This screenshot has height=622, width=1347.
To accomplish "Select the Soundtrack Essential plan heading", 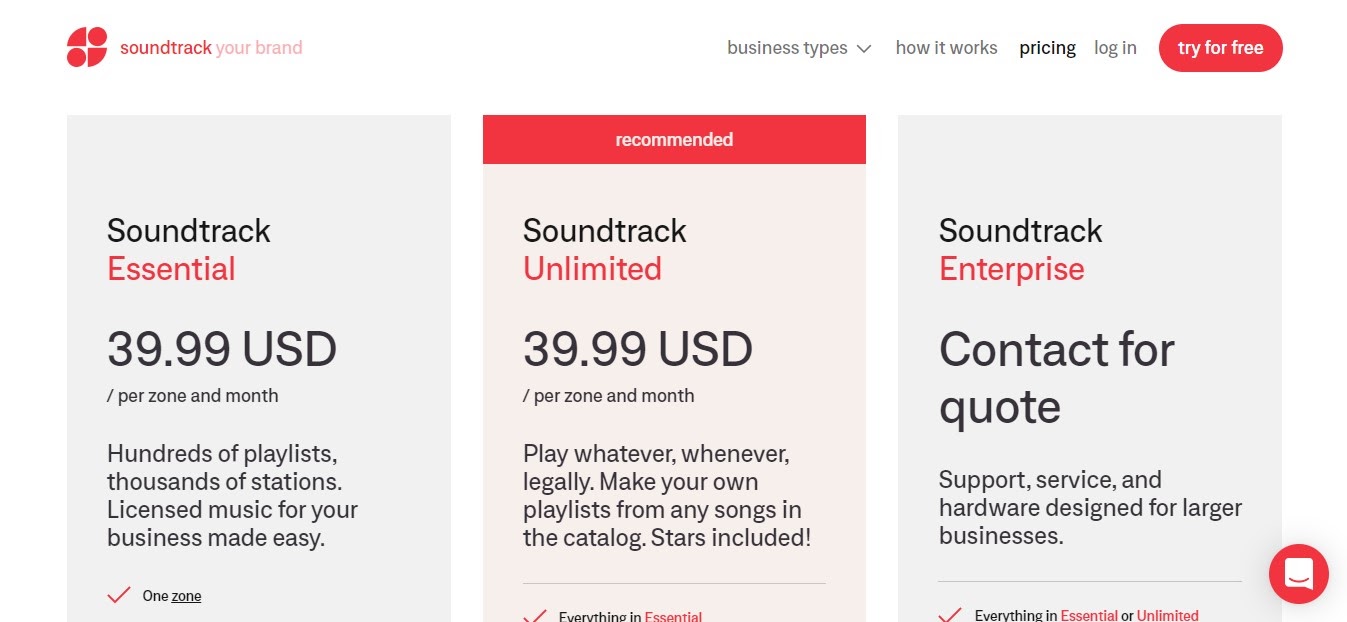I will 189,250.
